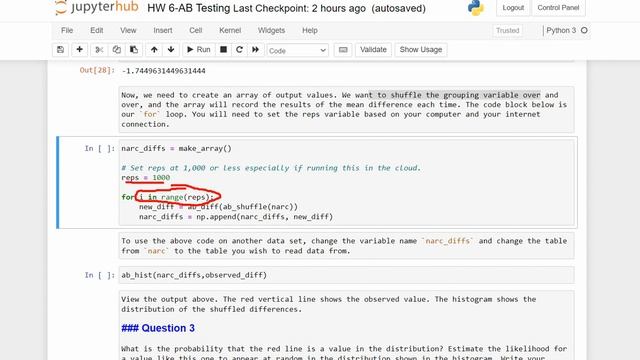Save notebook with the floppy disk icon
Image resolution: width=640 pixels, height=360 pixels.
[60, 50]
